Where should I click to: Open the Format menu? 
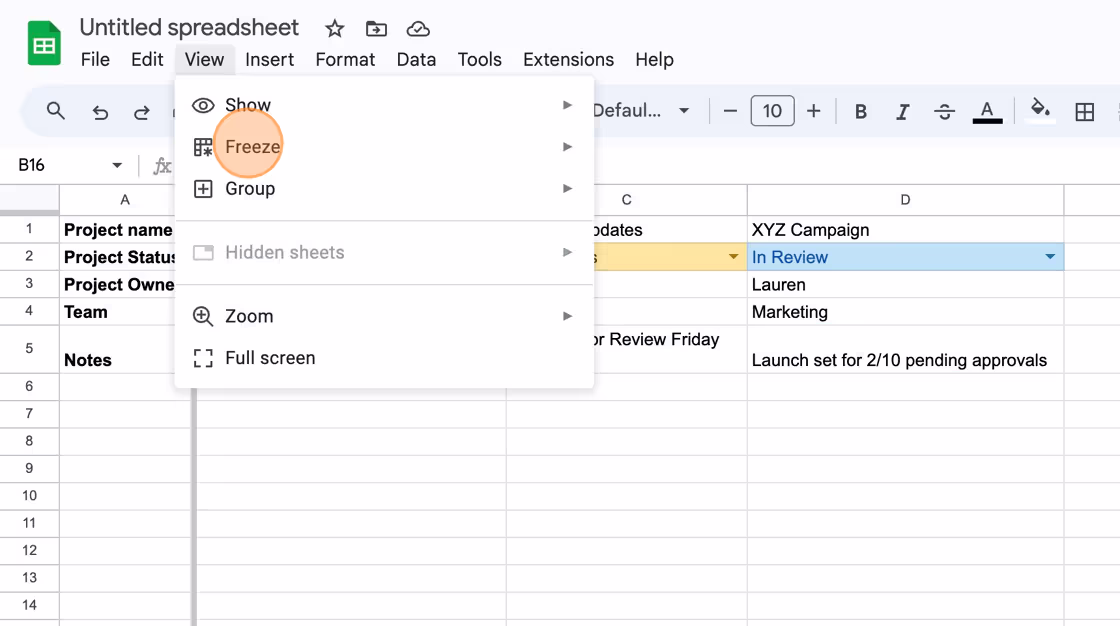tap(345, 59)
